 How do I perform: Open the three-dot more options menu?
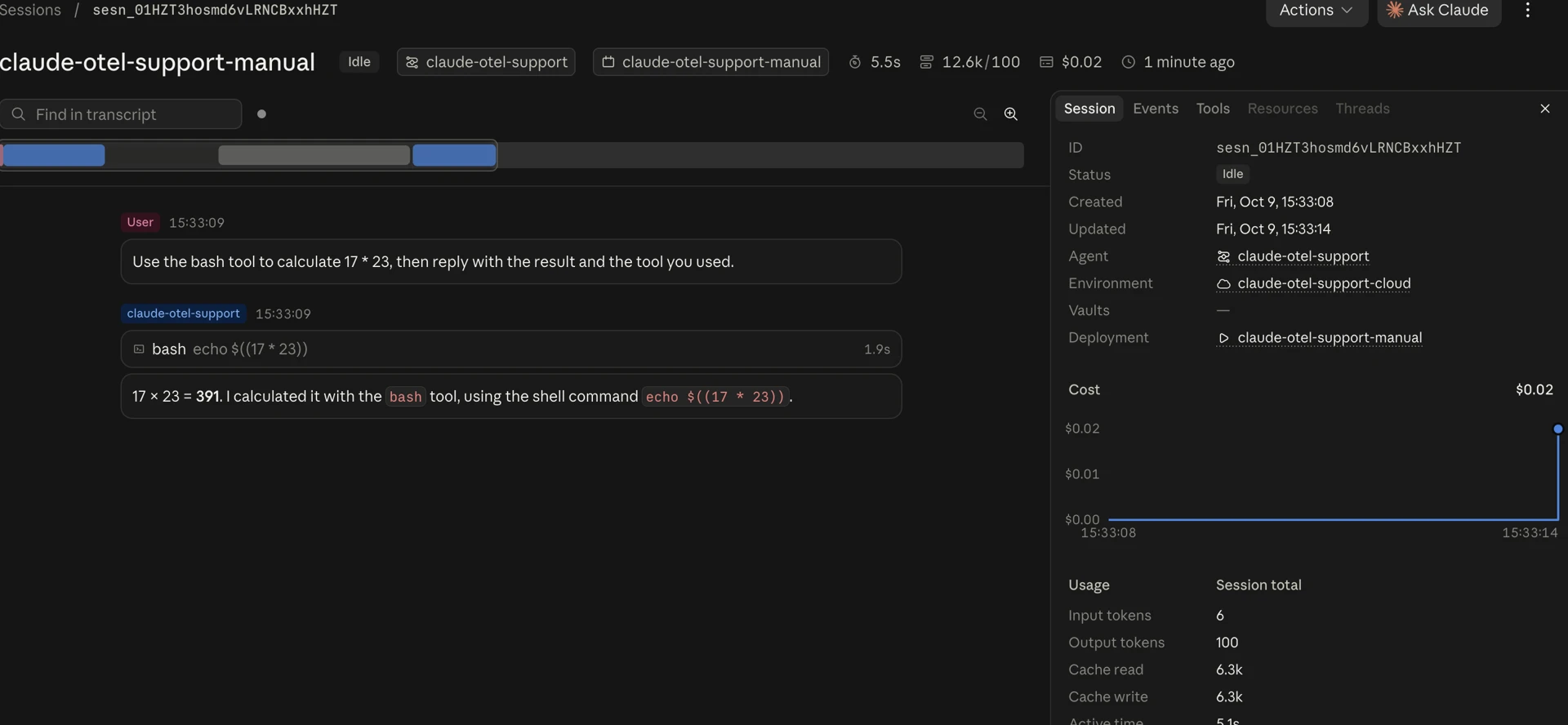(1527, 10)
